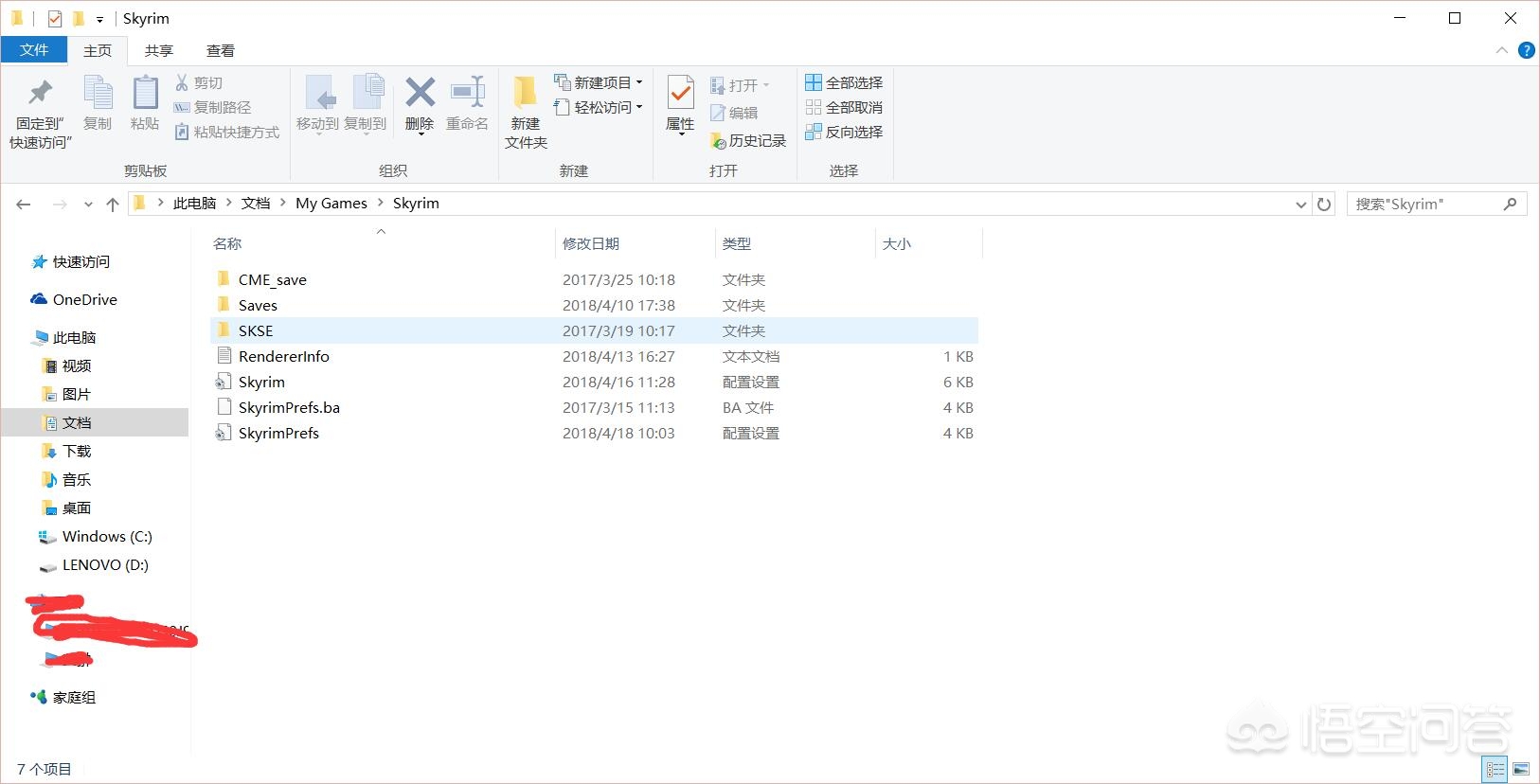The width and height of the screenshot is (1540, 784).
Task: Click the Copy (复制) ribbon icon
Action: (98, 93)
